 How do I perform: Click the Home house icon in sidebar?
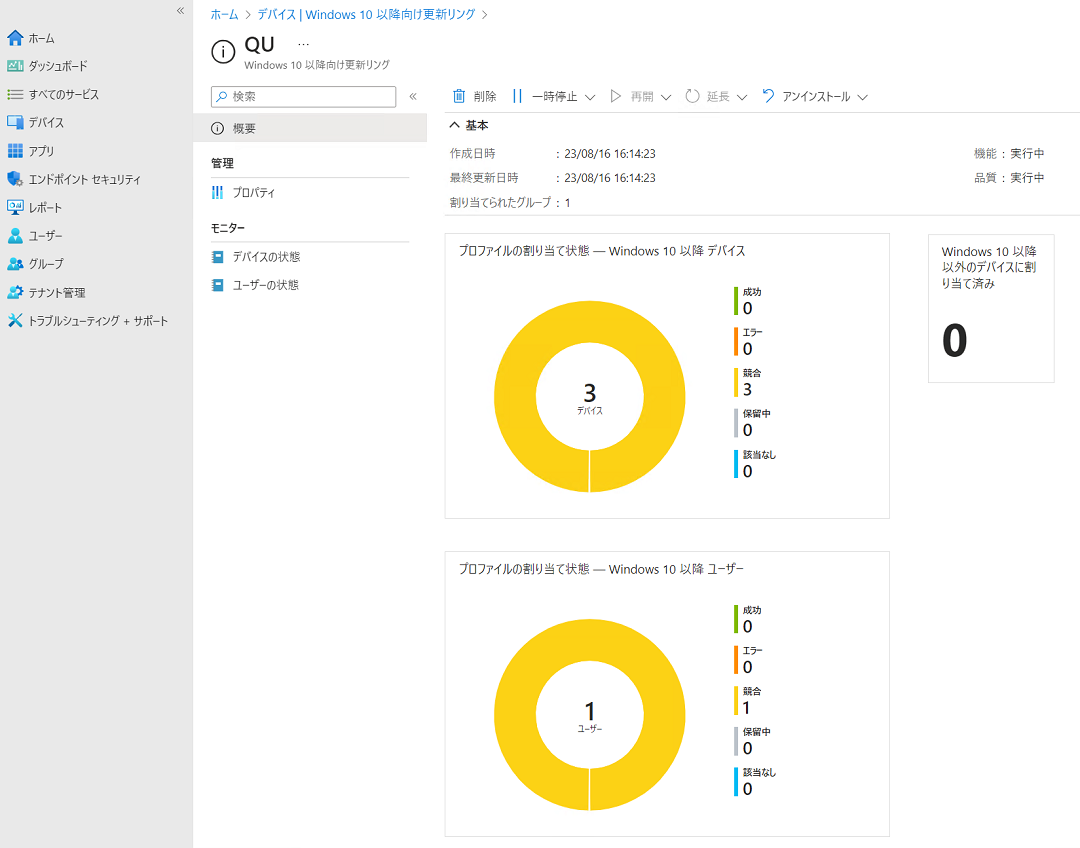click(x=15, y=38)
